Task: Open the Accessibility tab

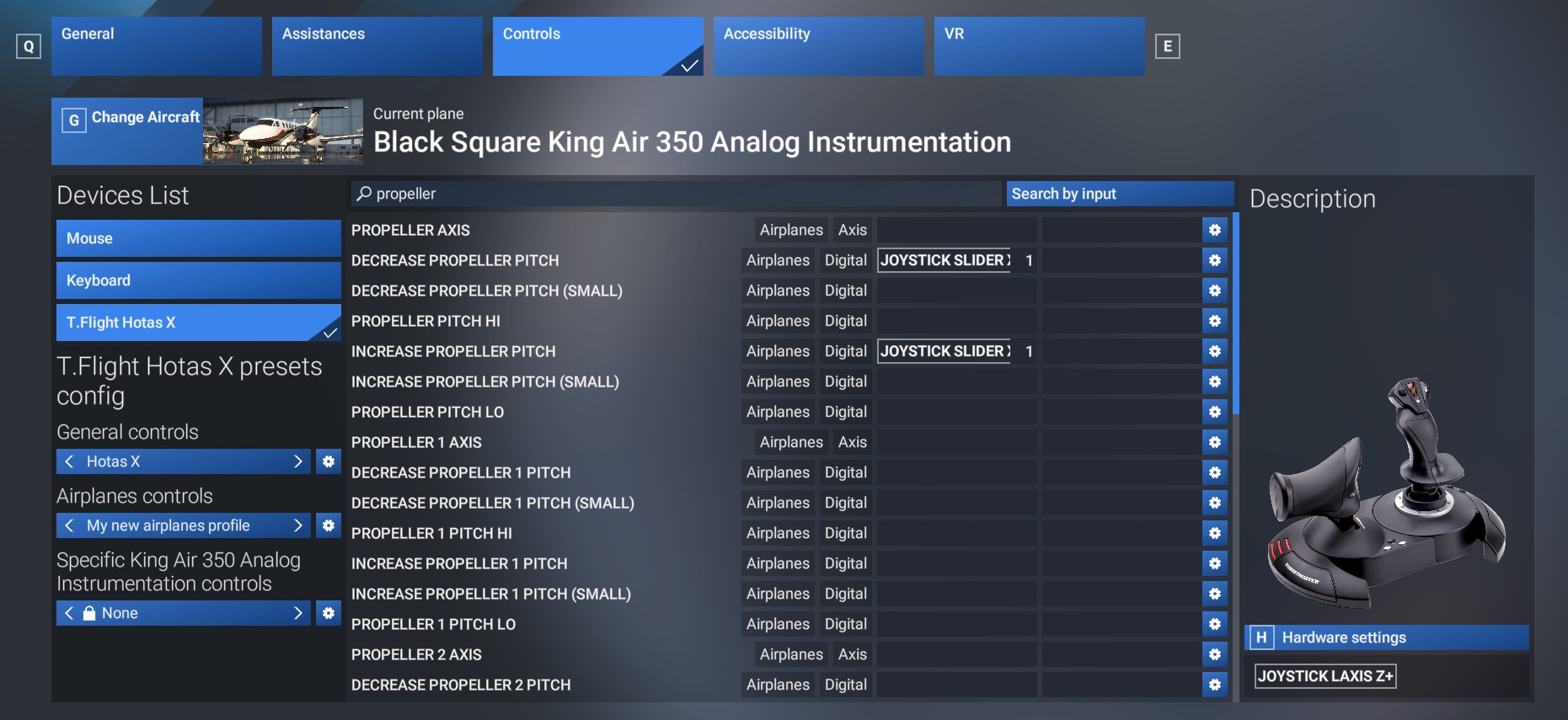Action: [x=818, y=46]
